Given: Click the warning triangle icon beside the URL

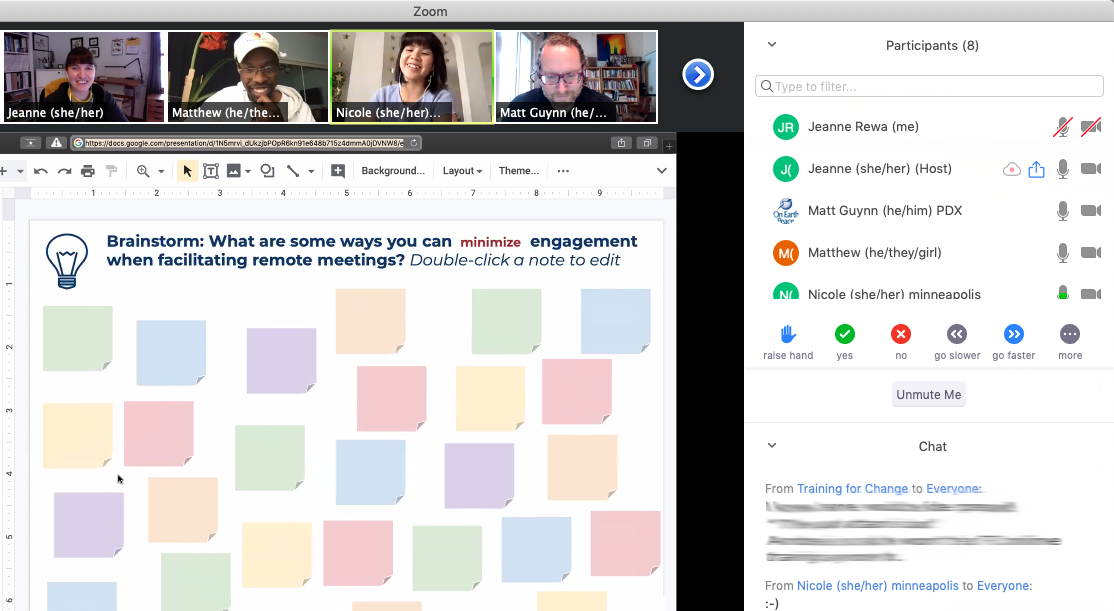Looking at the screenshot, I should (x=57, y=143).
